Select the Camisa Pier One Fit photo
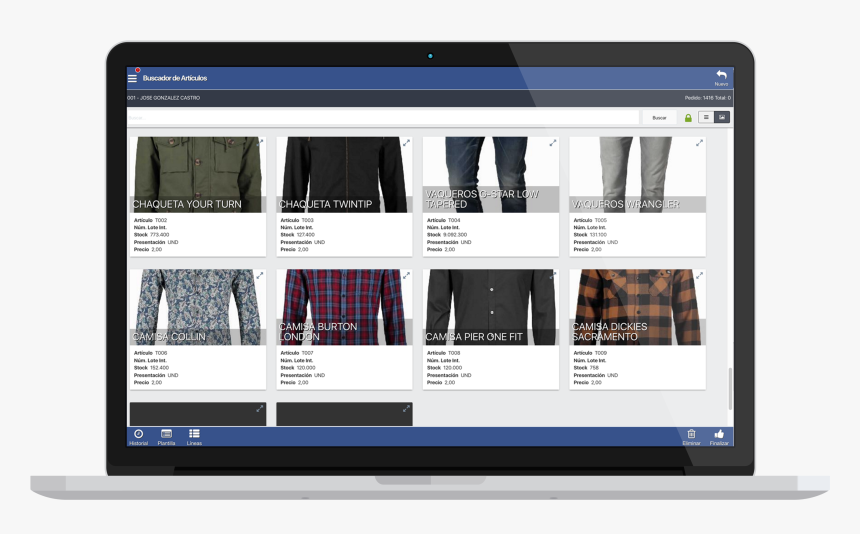This screenshot has width=860, height=534. [x=491, y=307]
